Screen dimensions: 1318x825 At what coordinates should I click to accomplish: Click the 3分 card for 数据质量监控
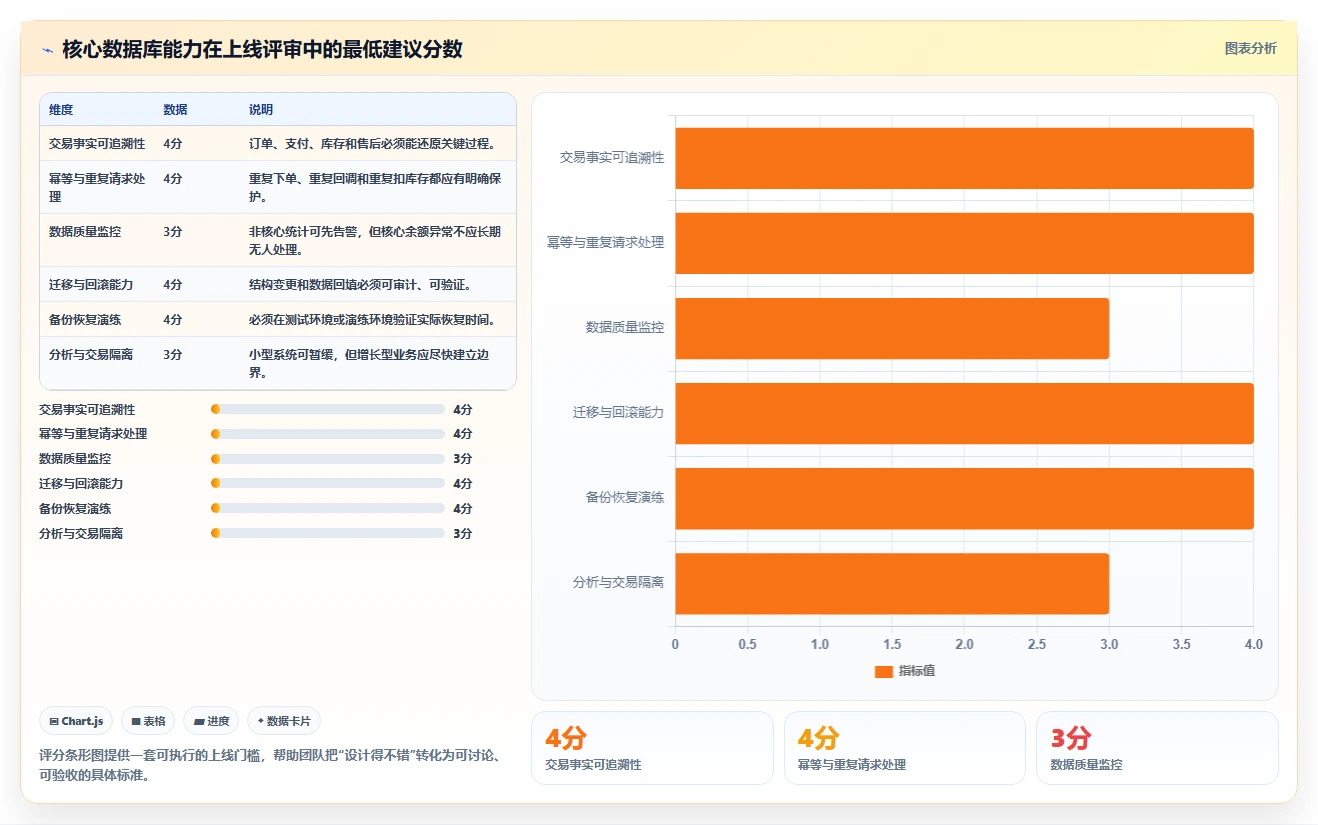coord(1157,748)
